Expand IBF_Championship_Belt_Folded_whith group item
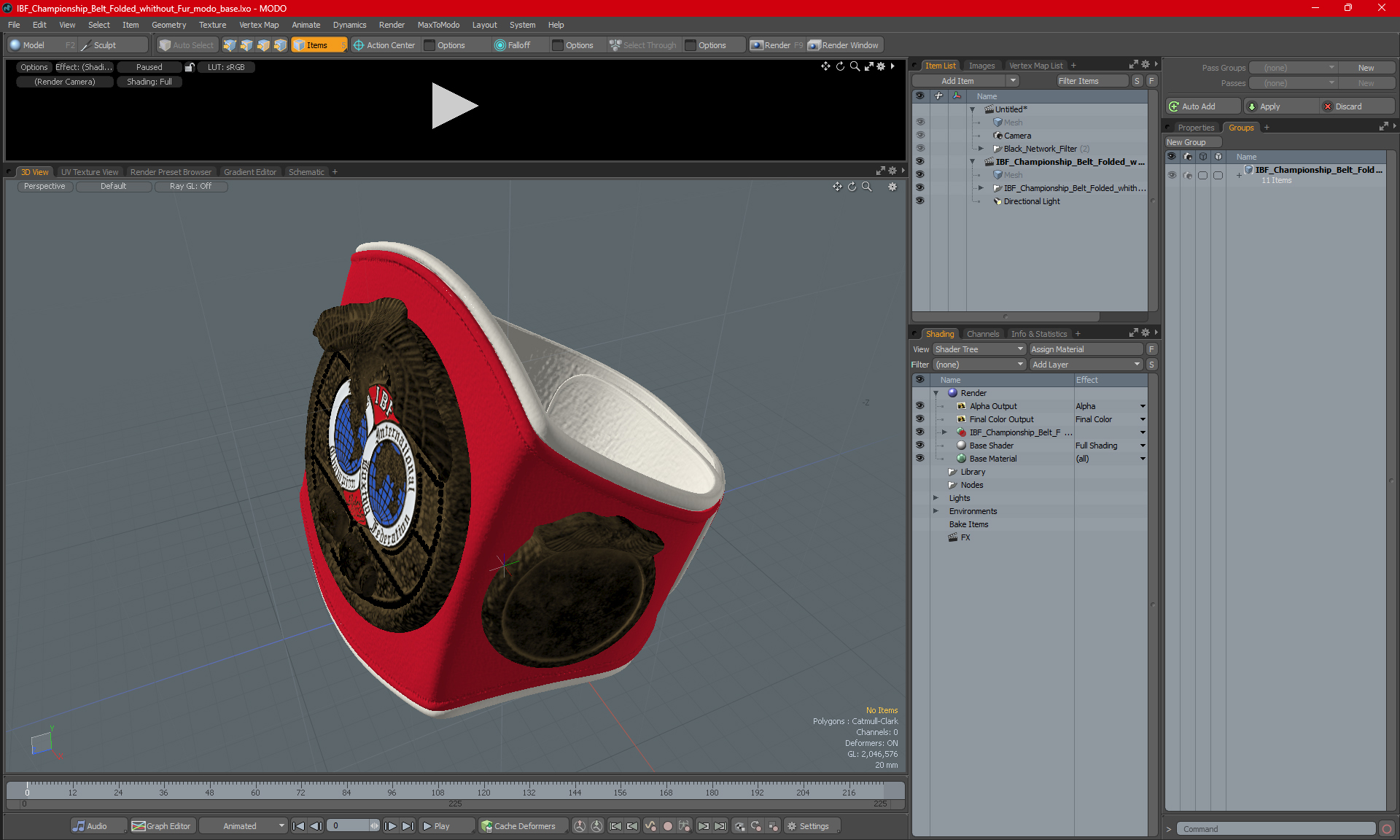 pos(981,188)
